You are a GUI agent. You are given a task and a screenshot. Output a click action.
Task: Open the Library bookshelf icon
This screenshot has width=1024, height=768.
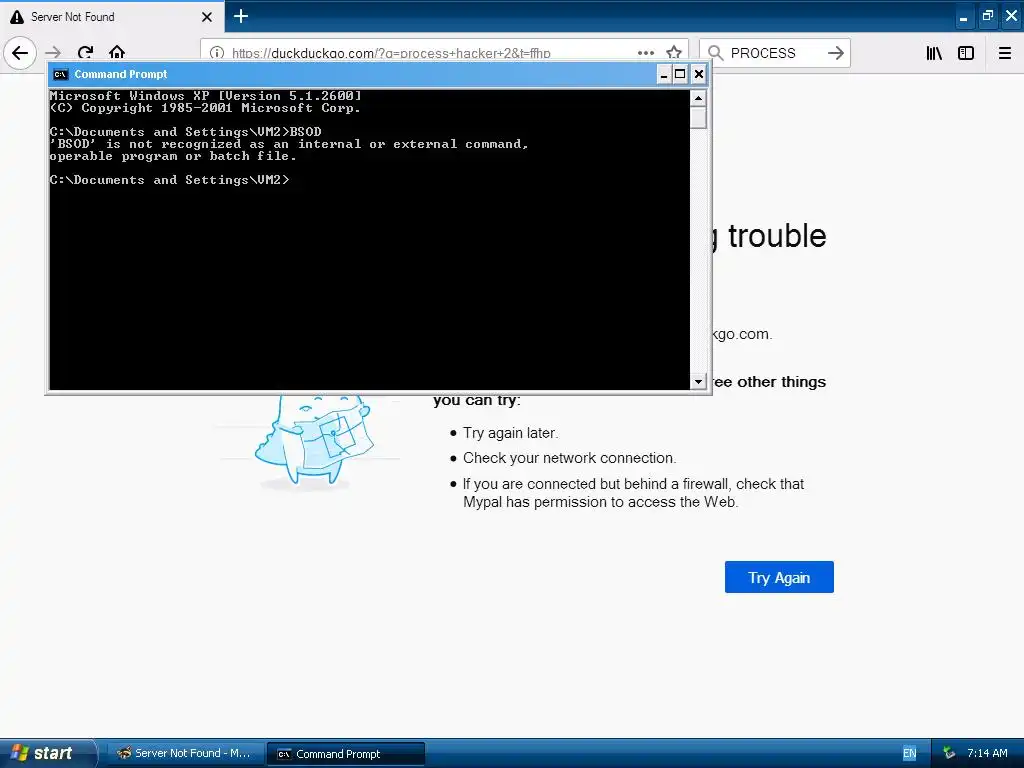pyautogui.click(x=935, y=53)
